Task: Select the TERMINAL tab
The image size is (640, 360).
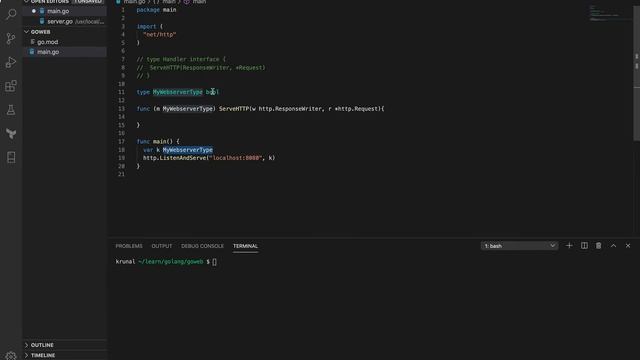Action: 245,246
